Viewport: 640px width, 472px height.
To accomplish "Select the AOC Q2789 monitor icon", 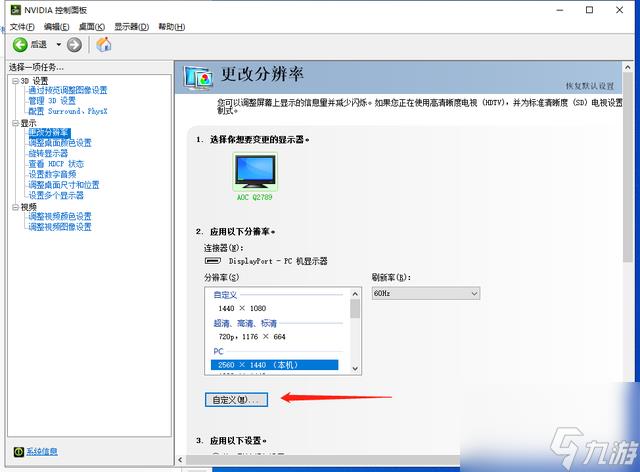I will coord(255,171).
